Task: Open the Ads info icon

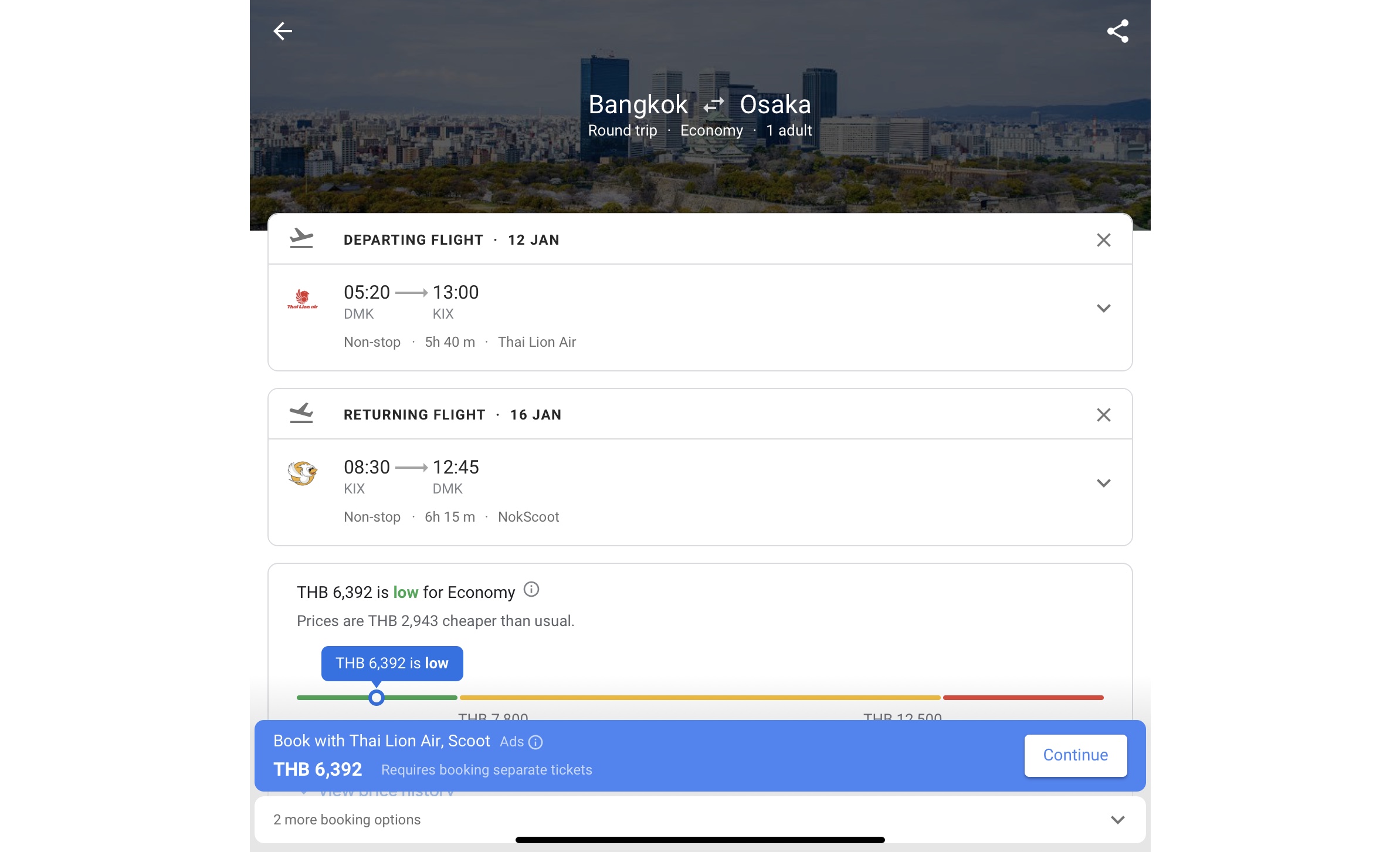Action: coord(535,742)
